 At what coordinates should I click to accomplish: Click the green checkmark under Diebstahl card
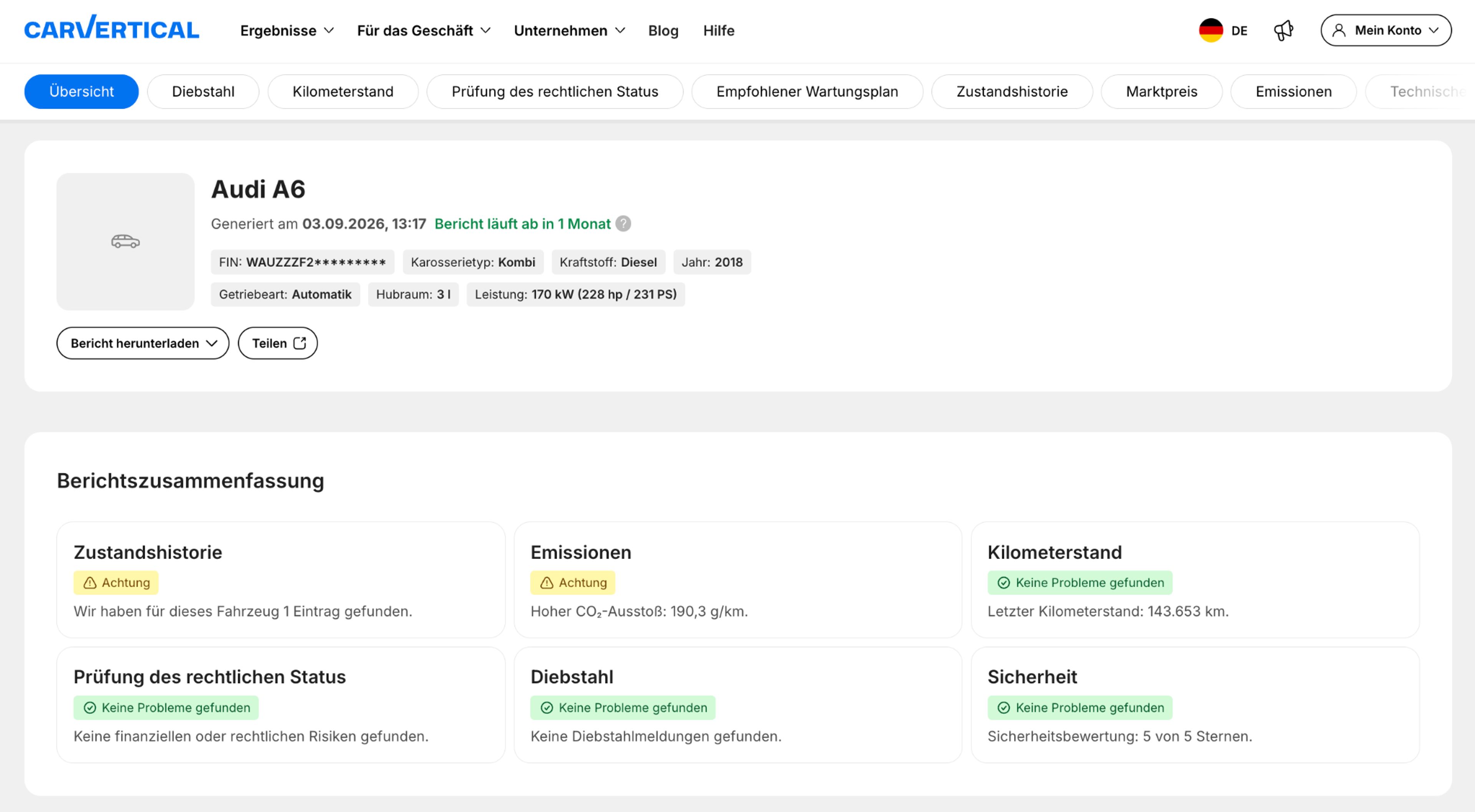(547, 708)
